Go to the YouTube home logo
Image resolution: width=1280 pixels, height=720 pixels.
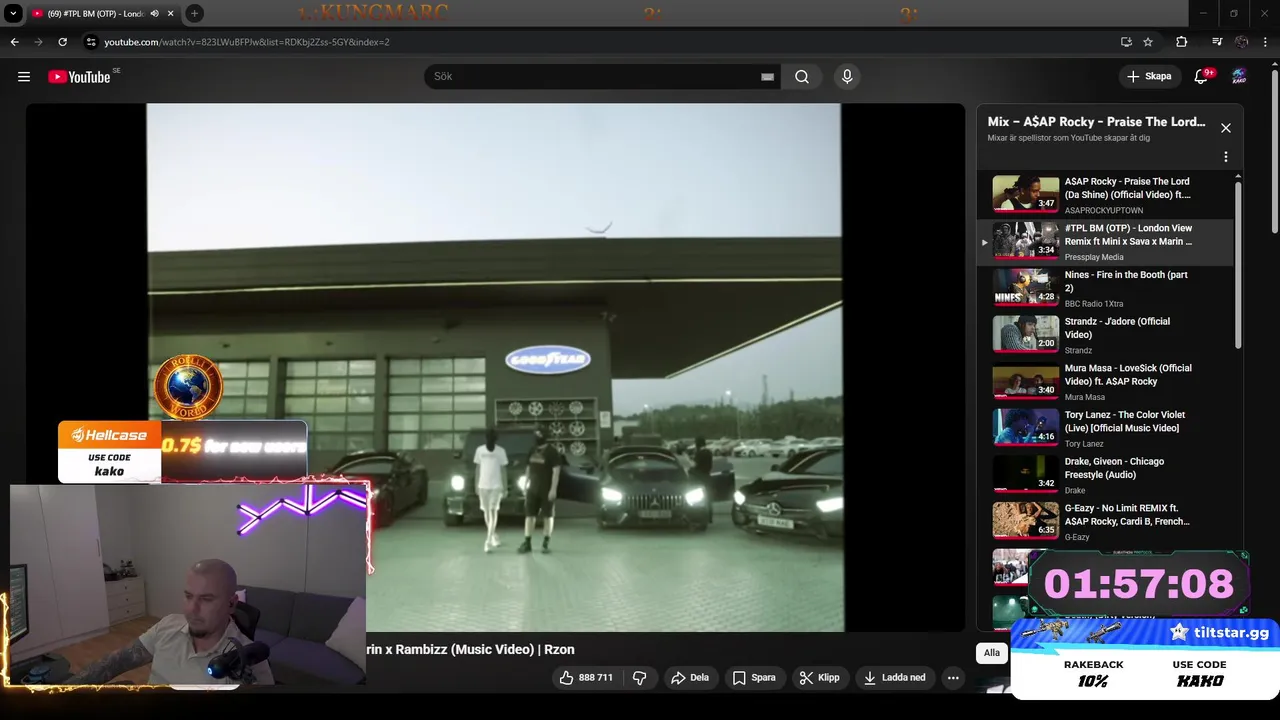tap(79, 77)
